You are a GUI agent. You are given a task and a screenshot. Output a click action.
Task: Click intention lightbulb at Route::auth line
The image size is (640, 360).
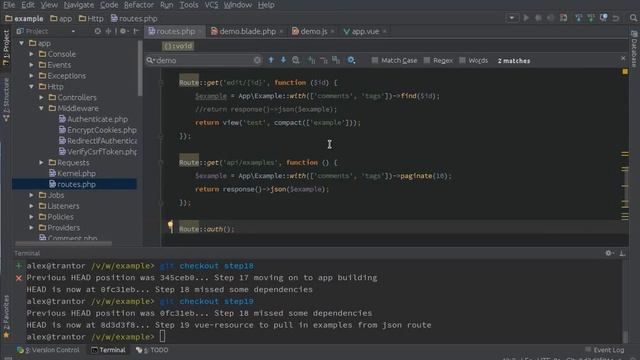point(170,226)
